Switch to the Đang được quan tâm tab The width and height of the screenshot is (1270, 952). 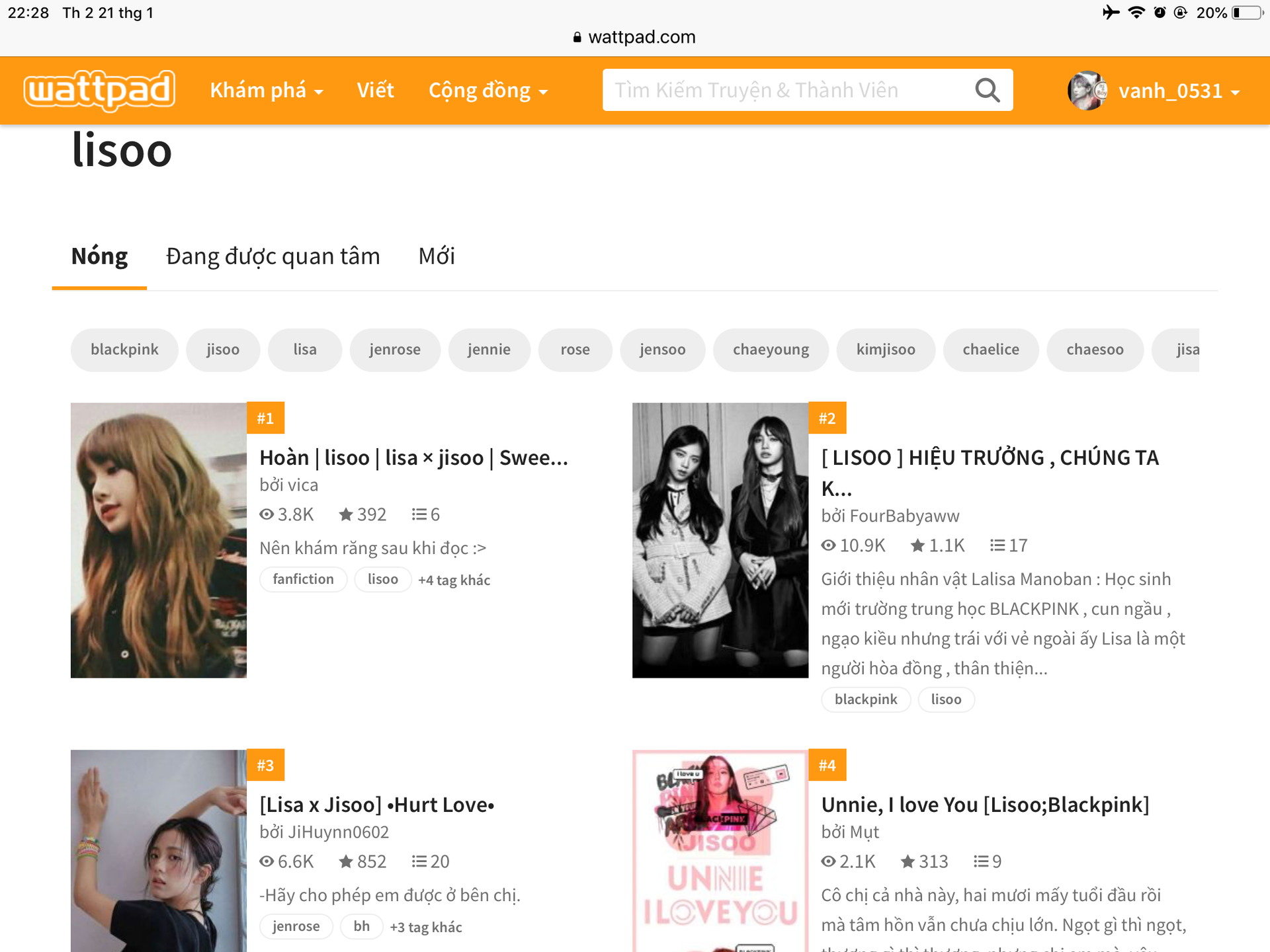coord(273,257)
